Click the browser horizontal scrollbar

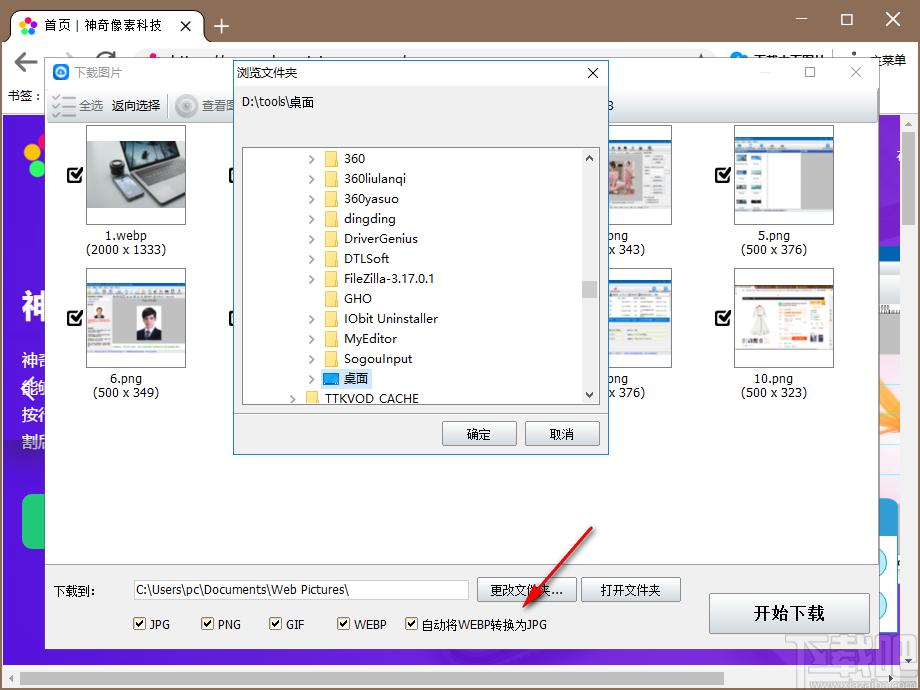(371, 679)
